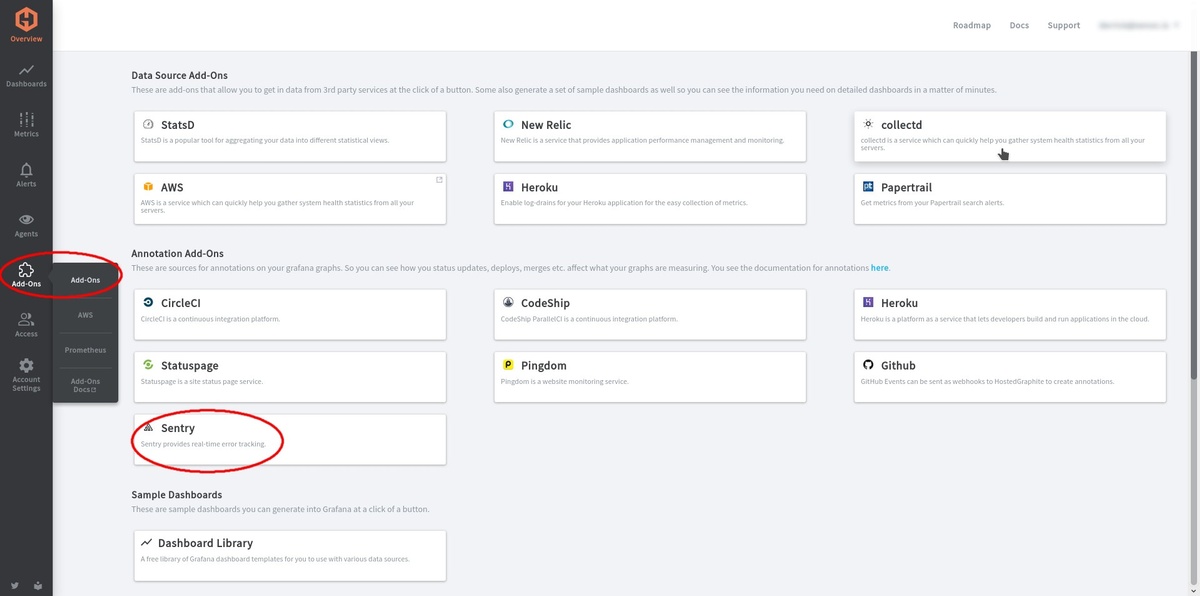Click the Pingdom logo icon
The width and height of the screenshot is (1200, 596).
tap(508, 365)
